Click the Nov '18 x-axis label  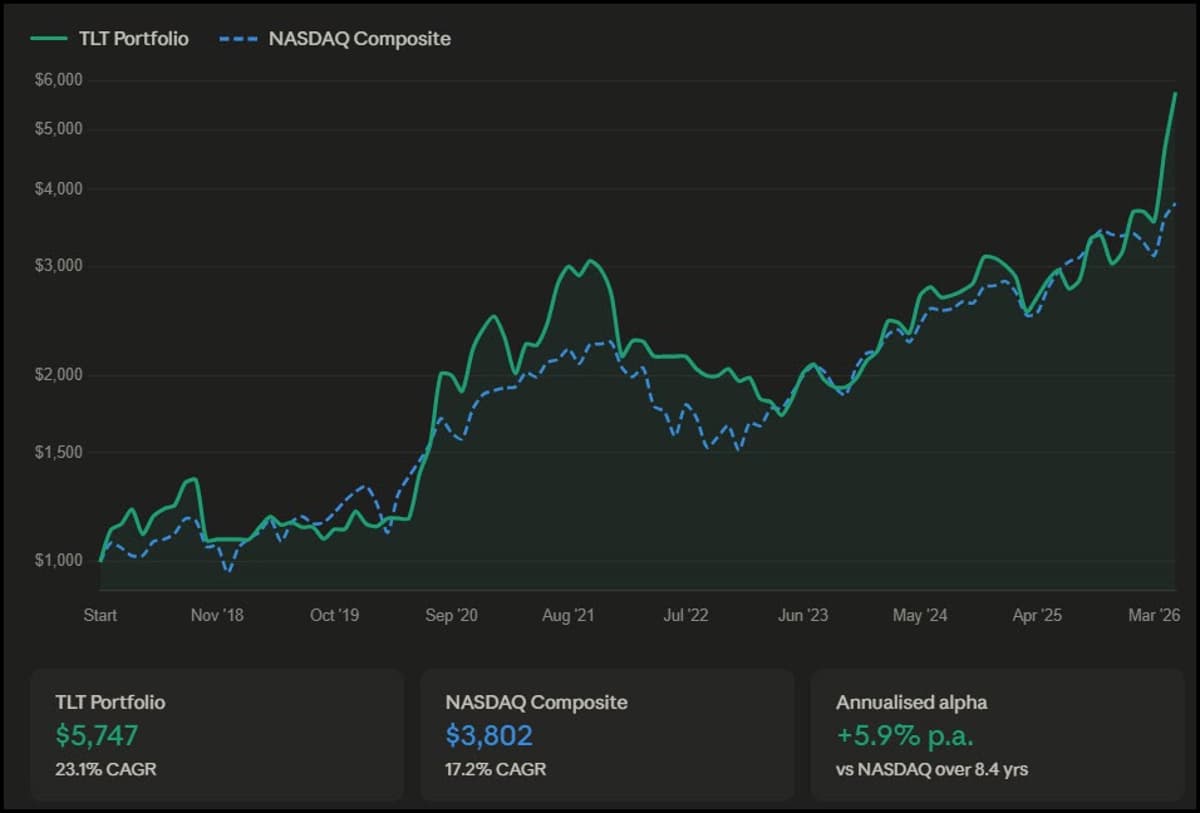217,615
